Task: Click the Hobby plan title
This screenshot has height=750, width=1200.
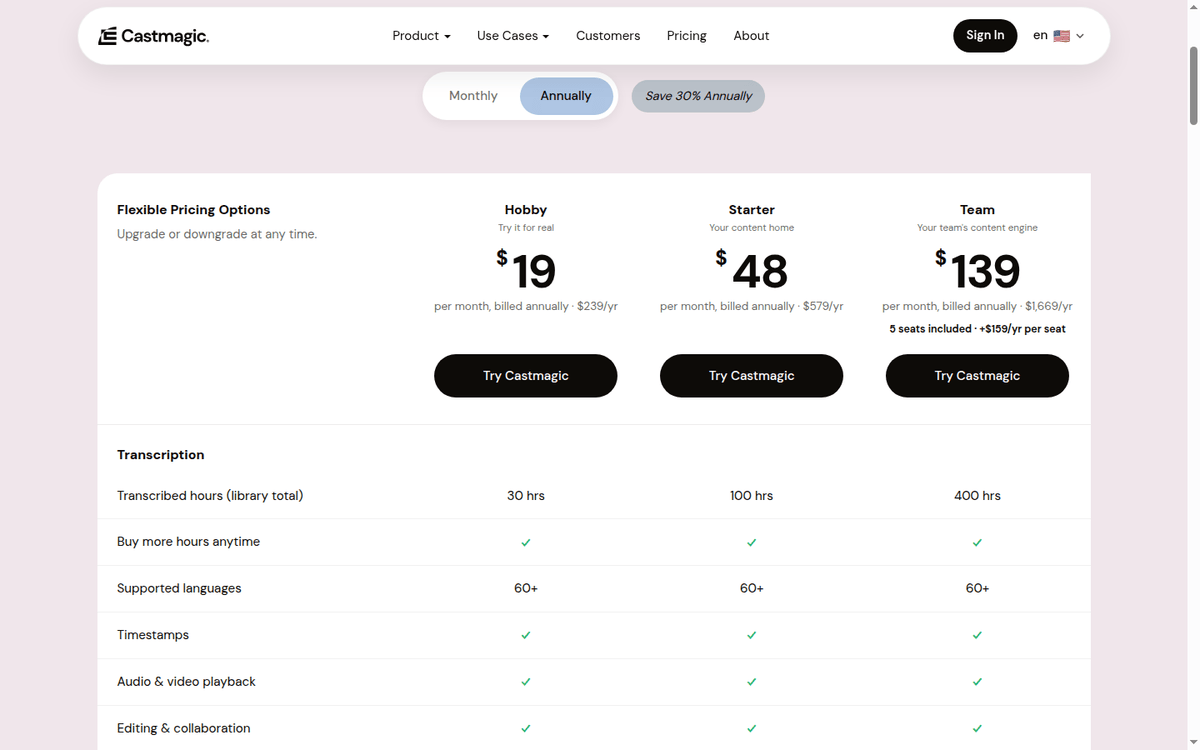Action: point(526,210)
